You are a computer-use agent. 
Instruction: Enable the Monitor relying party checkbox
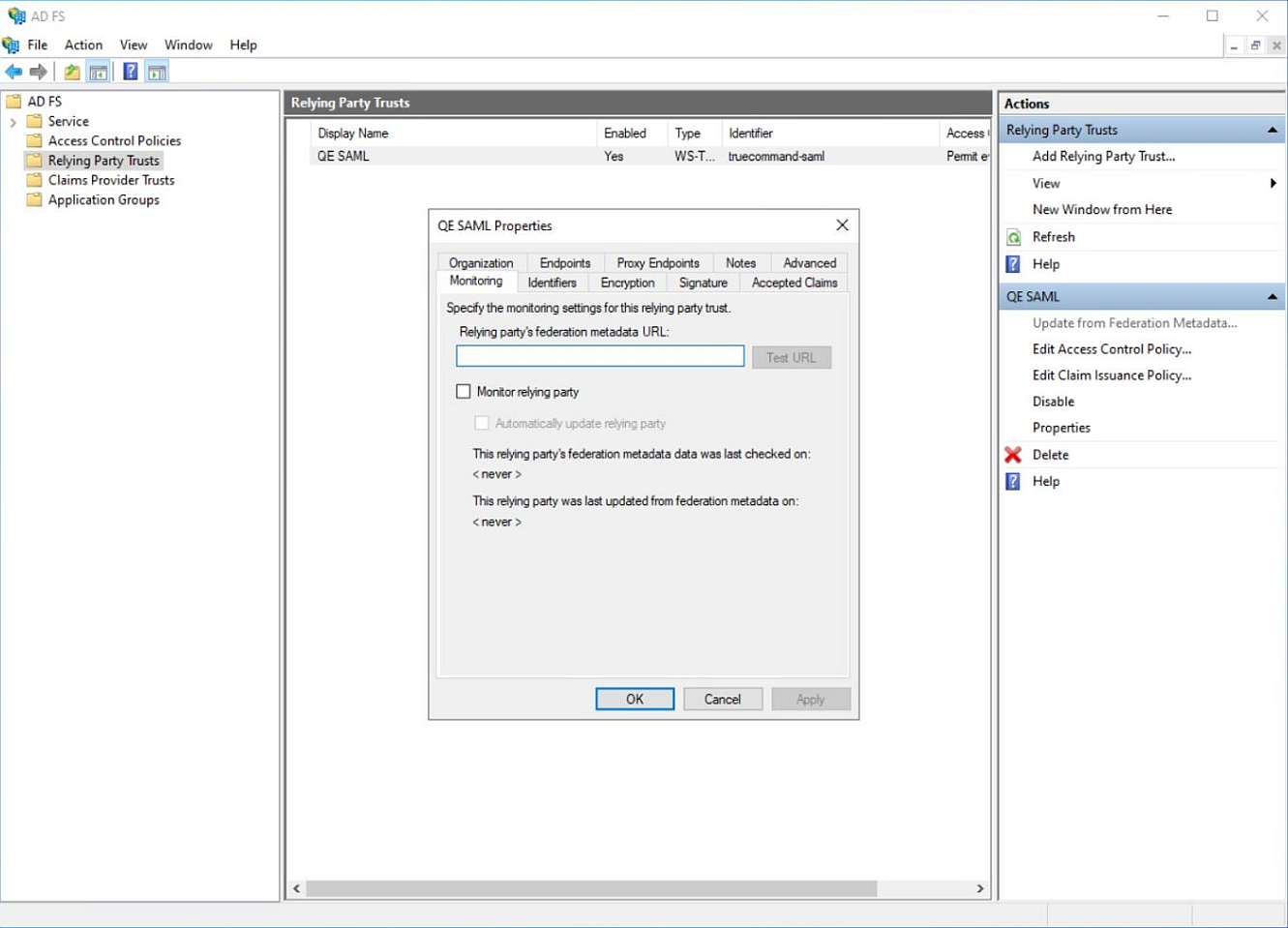click(464, 392)
